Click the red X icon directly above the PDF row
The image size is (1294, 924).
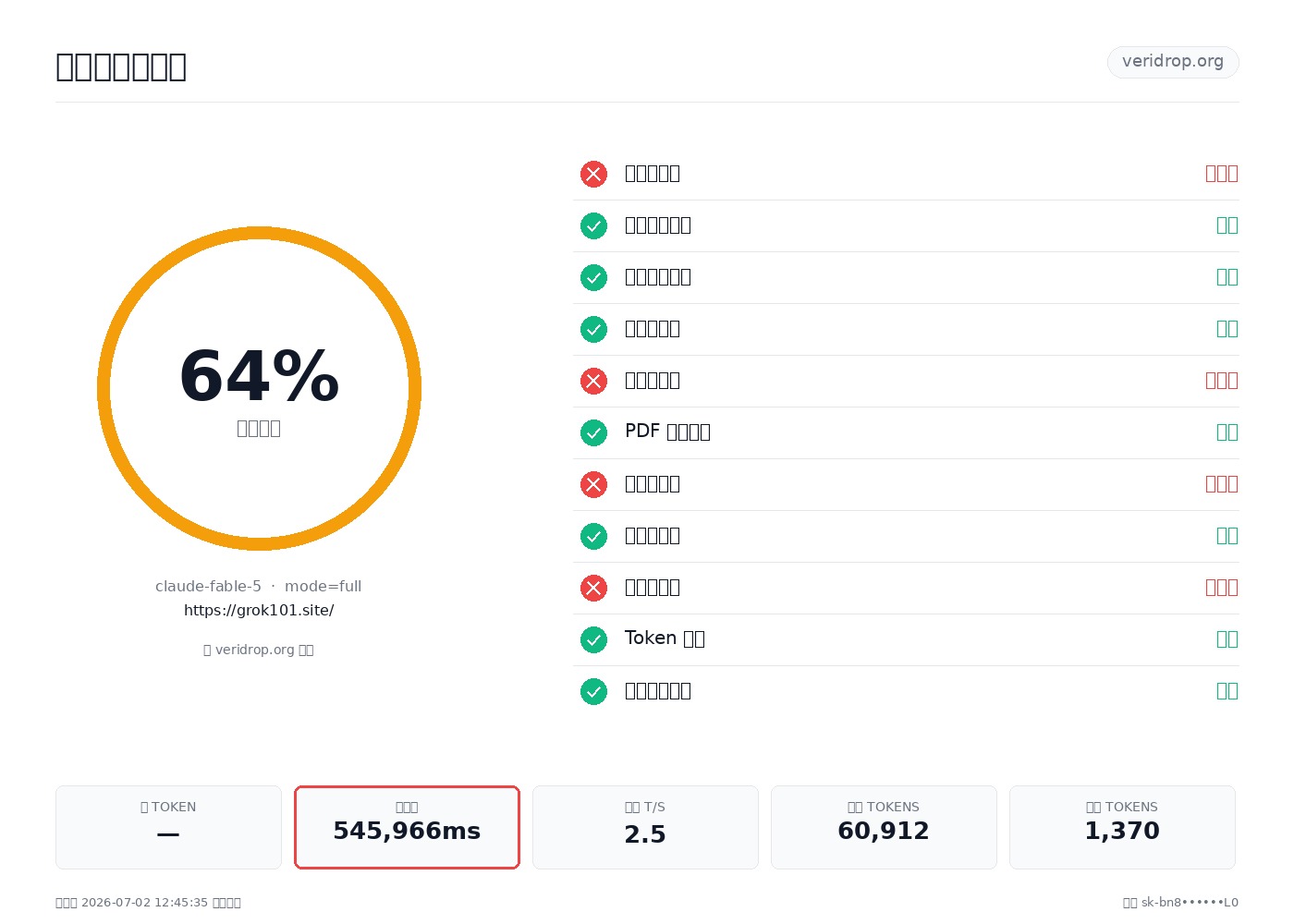[x=593, y=381]
